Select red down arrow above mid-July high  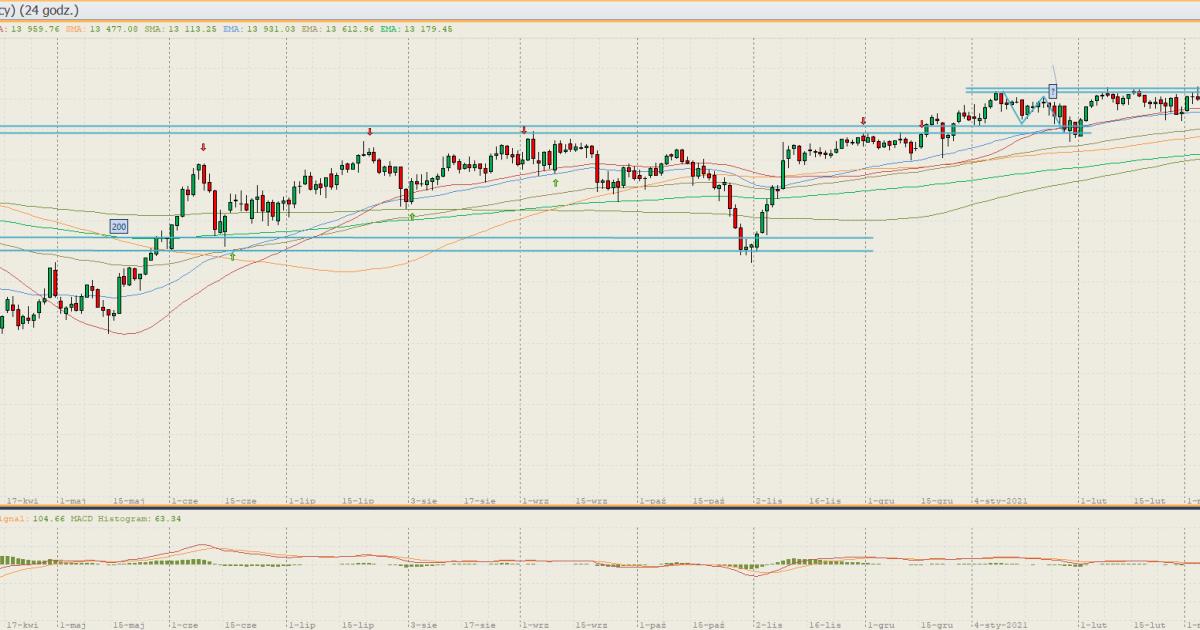(370, 132)
